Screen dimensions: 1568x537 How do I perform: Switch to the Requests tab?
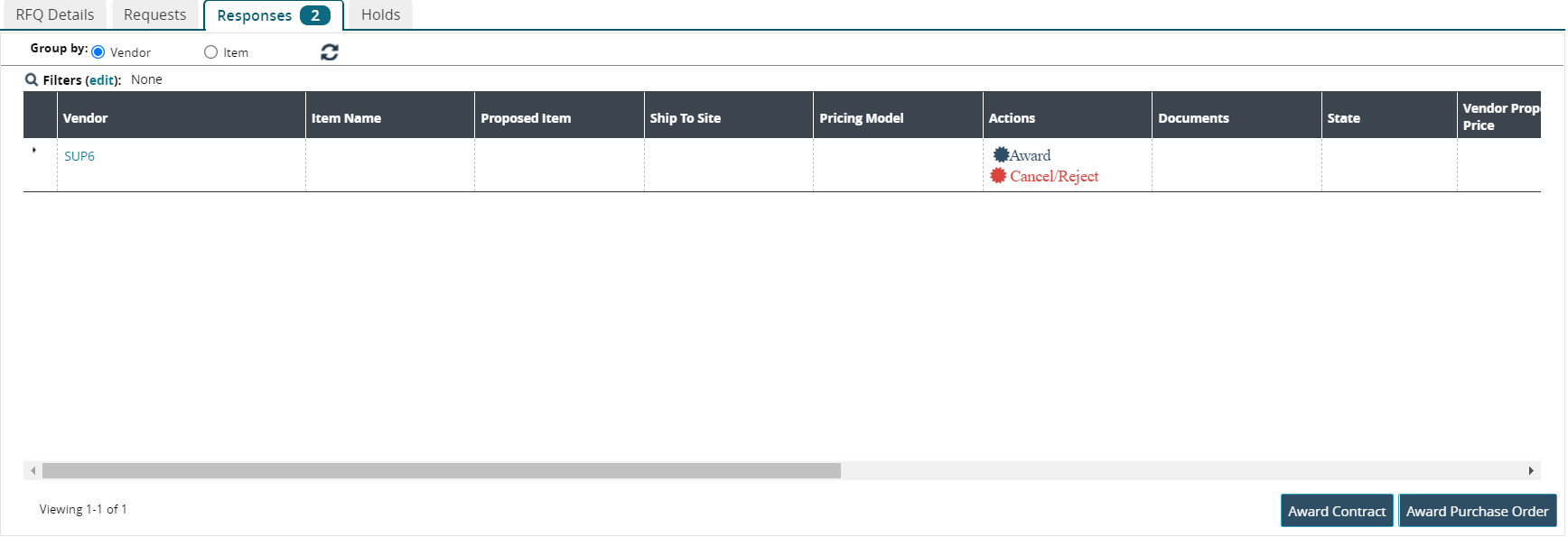[x=154, y=14]
